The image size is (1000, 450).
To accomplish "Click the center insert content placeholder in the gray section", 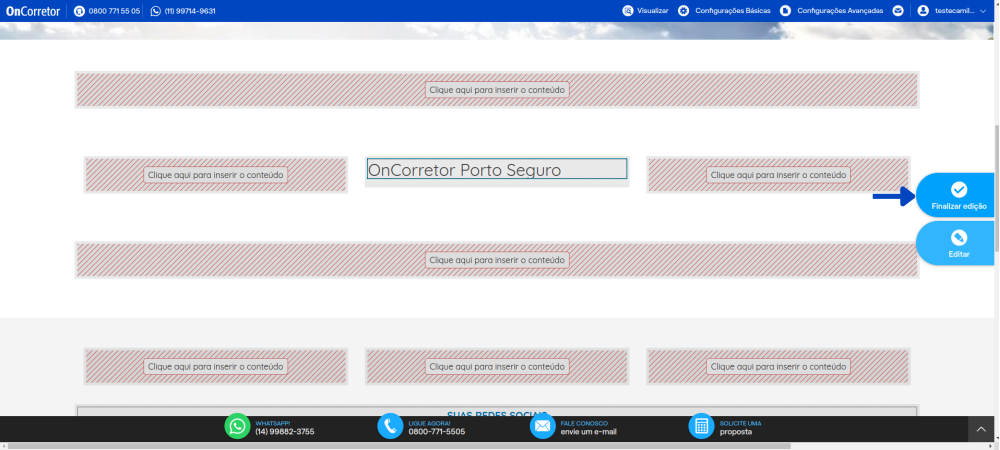I will tap(497, 367).
